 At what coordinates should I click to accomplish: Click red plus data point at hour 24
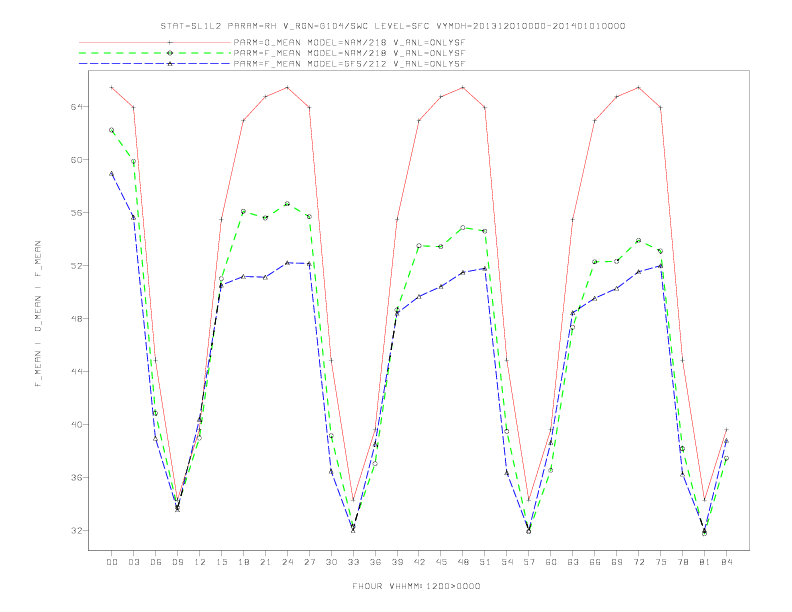(287, 87)
